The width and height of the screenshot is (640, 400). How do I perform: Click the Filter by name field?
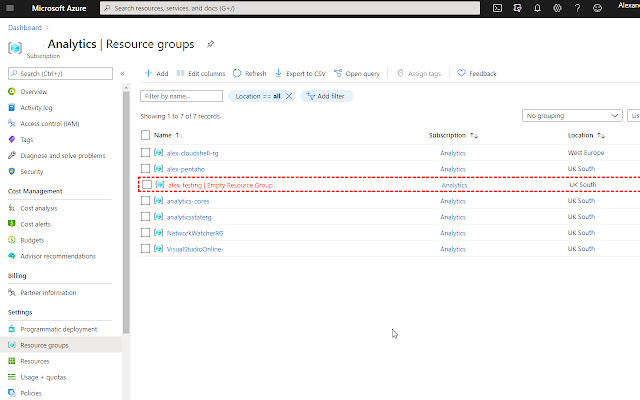point(181,96)
